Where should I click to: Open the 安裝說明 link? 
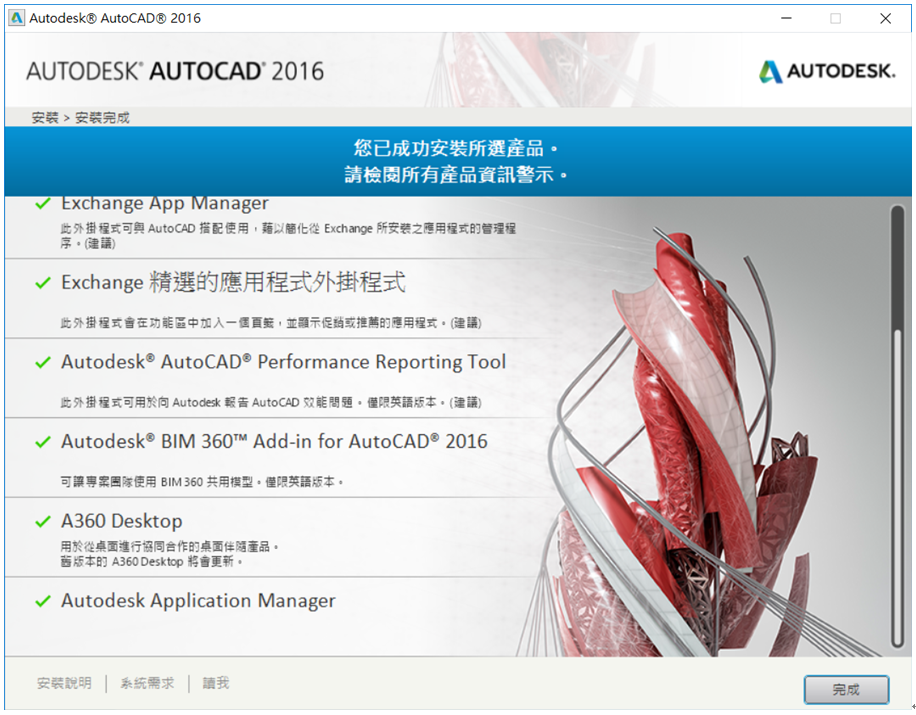click(64, 683)
